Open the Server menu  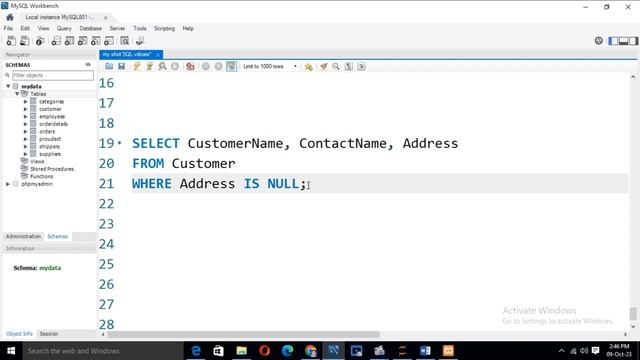click(x=117, y=29)
